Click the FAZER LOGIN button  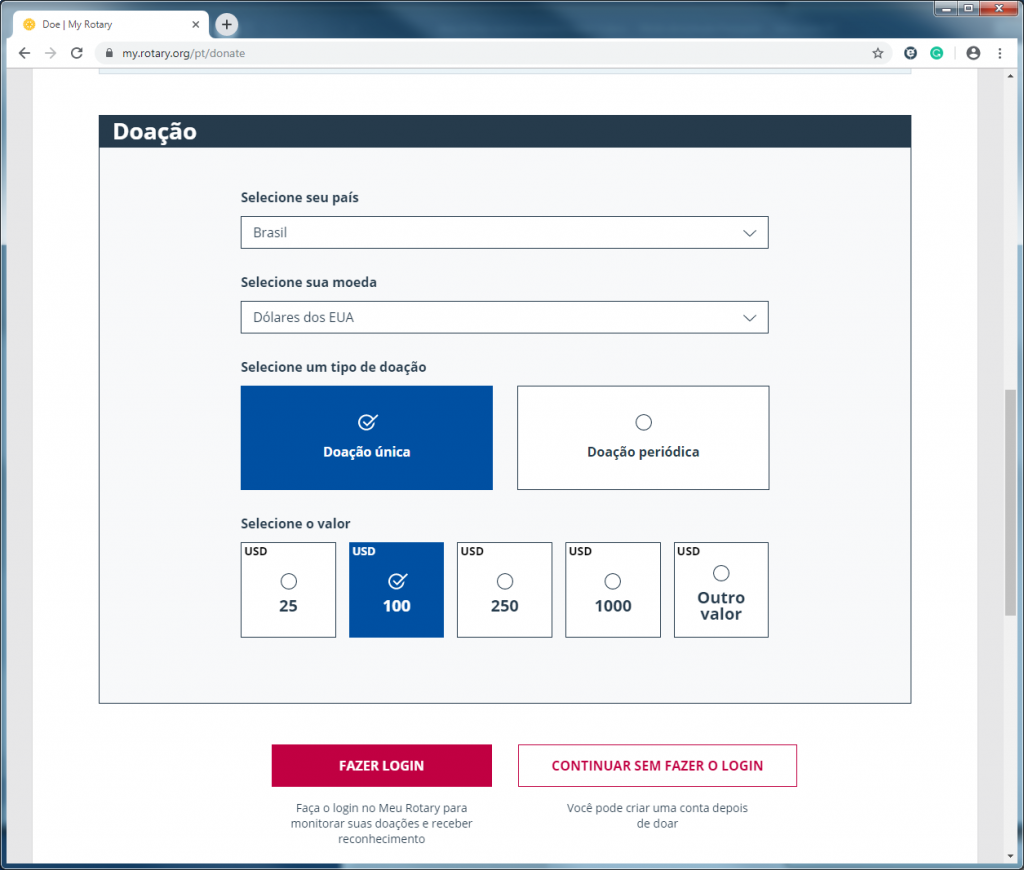pos(381,766)
